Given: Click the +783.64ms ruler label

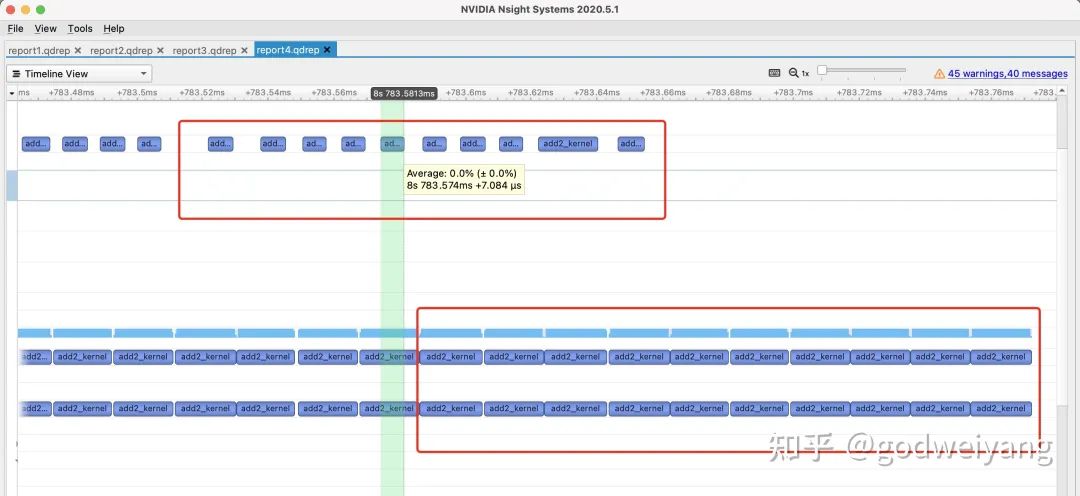Looking at the screenshot, I should 596,92.
